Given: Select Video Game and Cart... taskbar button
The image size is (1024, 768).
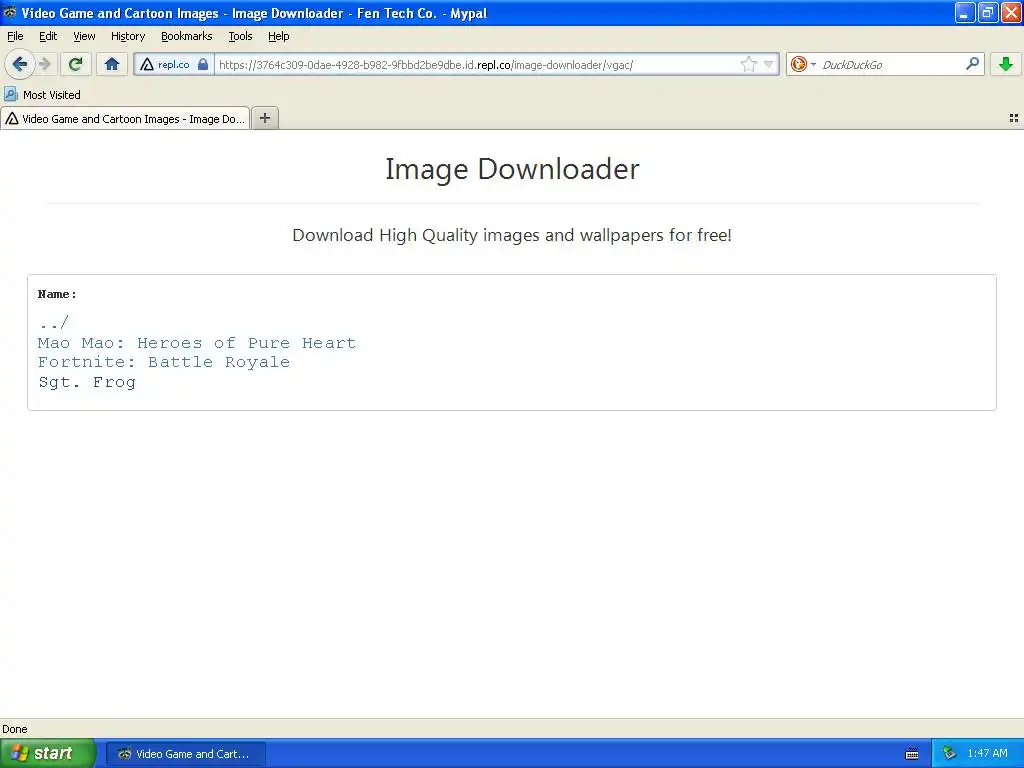Looking at the screenshot, I should point(186,754).
